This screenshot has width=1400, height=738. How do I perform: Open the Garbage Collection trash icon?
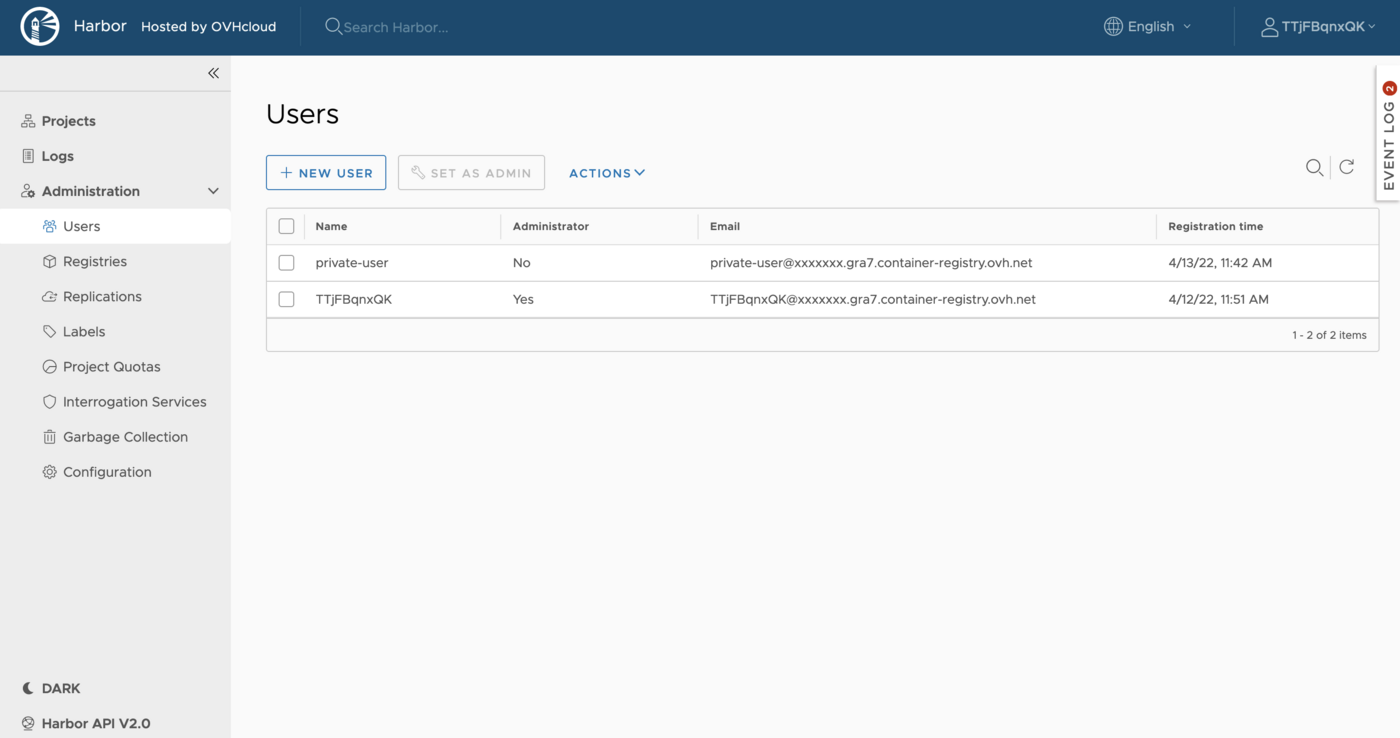point(49,436)
